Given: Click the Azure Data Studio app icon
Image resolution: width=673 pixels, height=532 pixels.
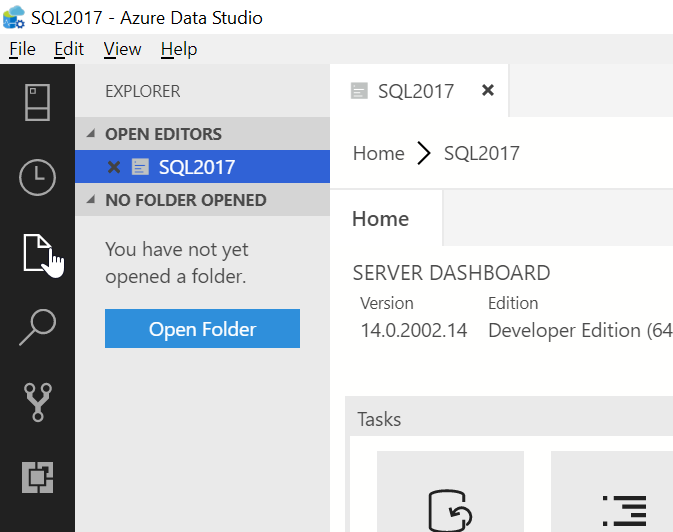Looking at the screenshot, I should 14,17.
